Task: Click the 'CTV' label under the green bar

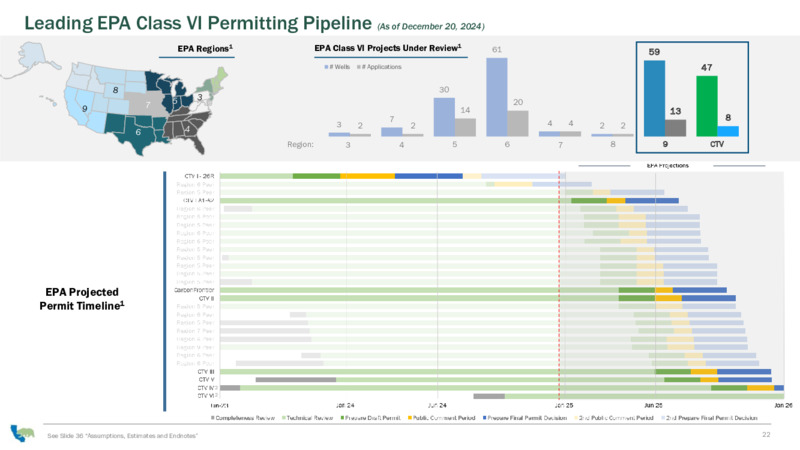Action: click(717, 144)
